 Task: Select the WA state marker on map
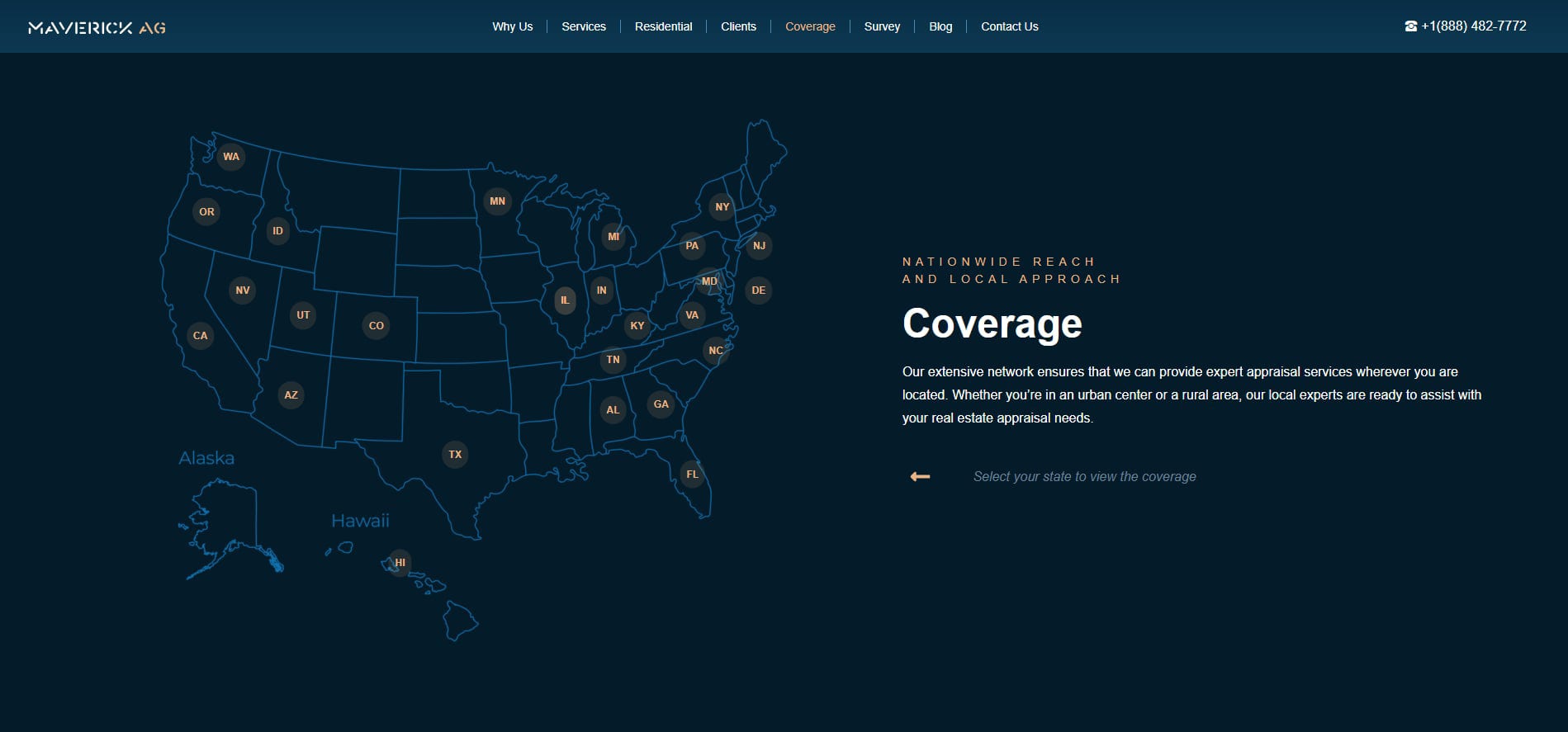point(231,157)
